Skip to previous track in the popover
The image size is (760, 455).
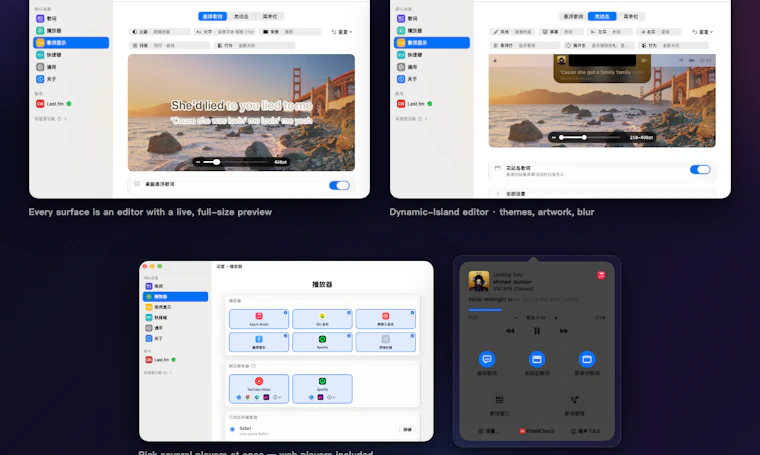510,331
